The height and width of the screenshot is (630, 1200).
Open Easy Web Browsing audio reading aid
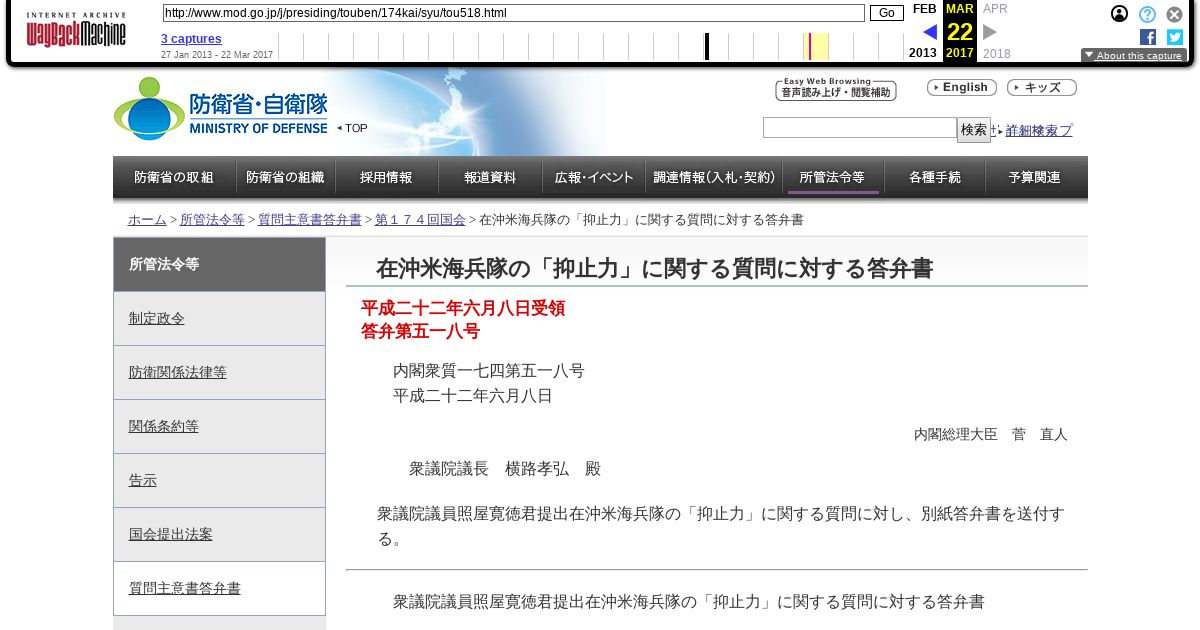click(836, 90)
